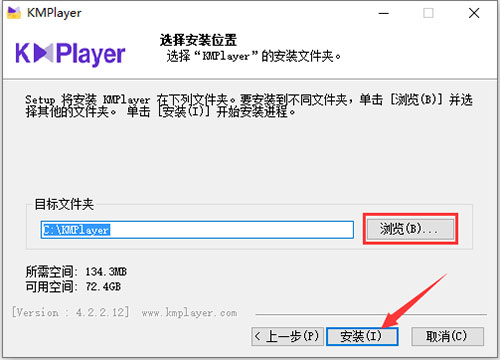The image size is (500, 360).
Task: Click the 所需空间: 134.3MB label
Action: [76, 272]
